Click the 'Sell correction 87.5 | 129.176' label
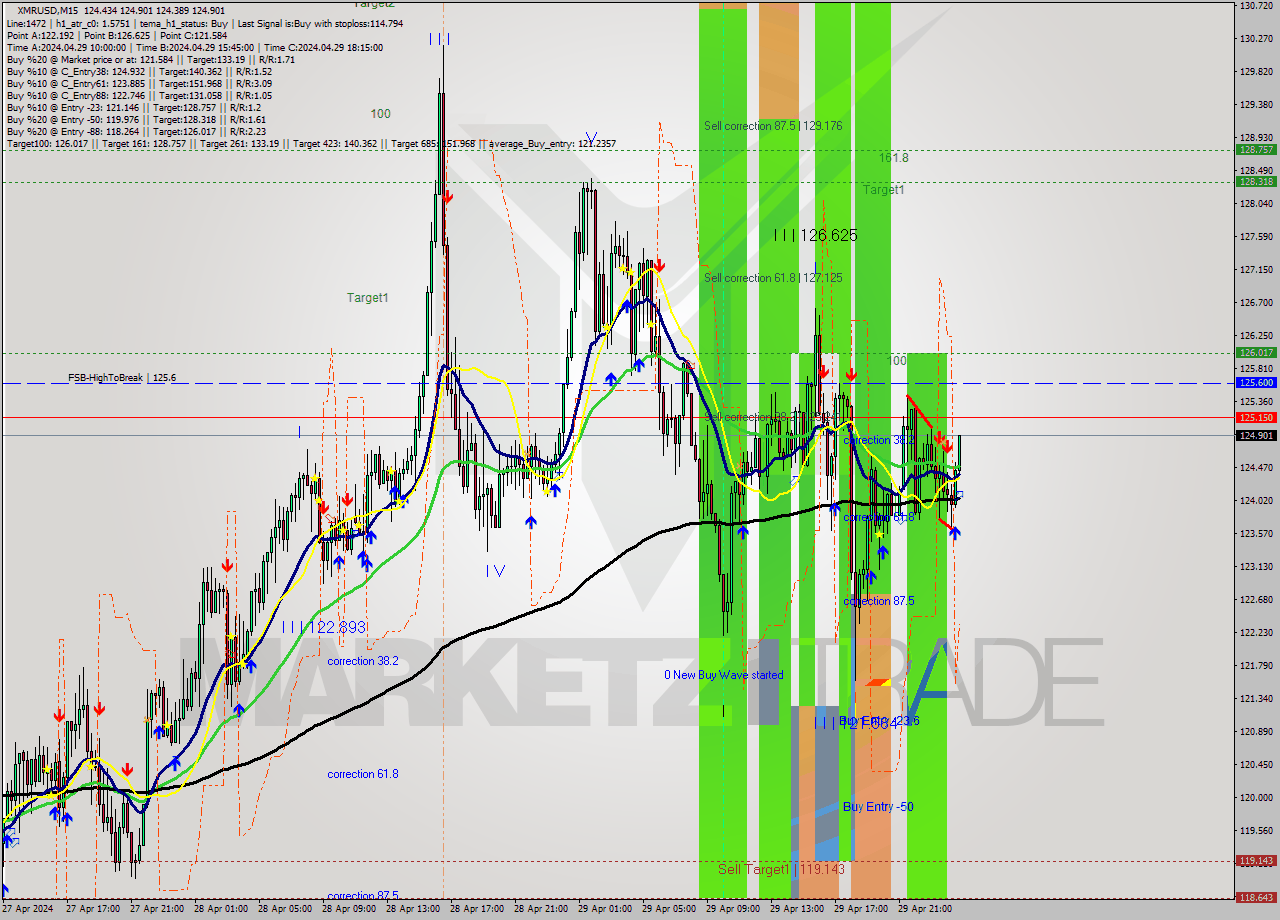 773,126
